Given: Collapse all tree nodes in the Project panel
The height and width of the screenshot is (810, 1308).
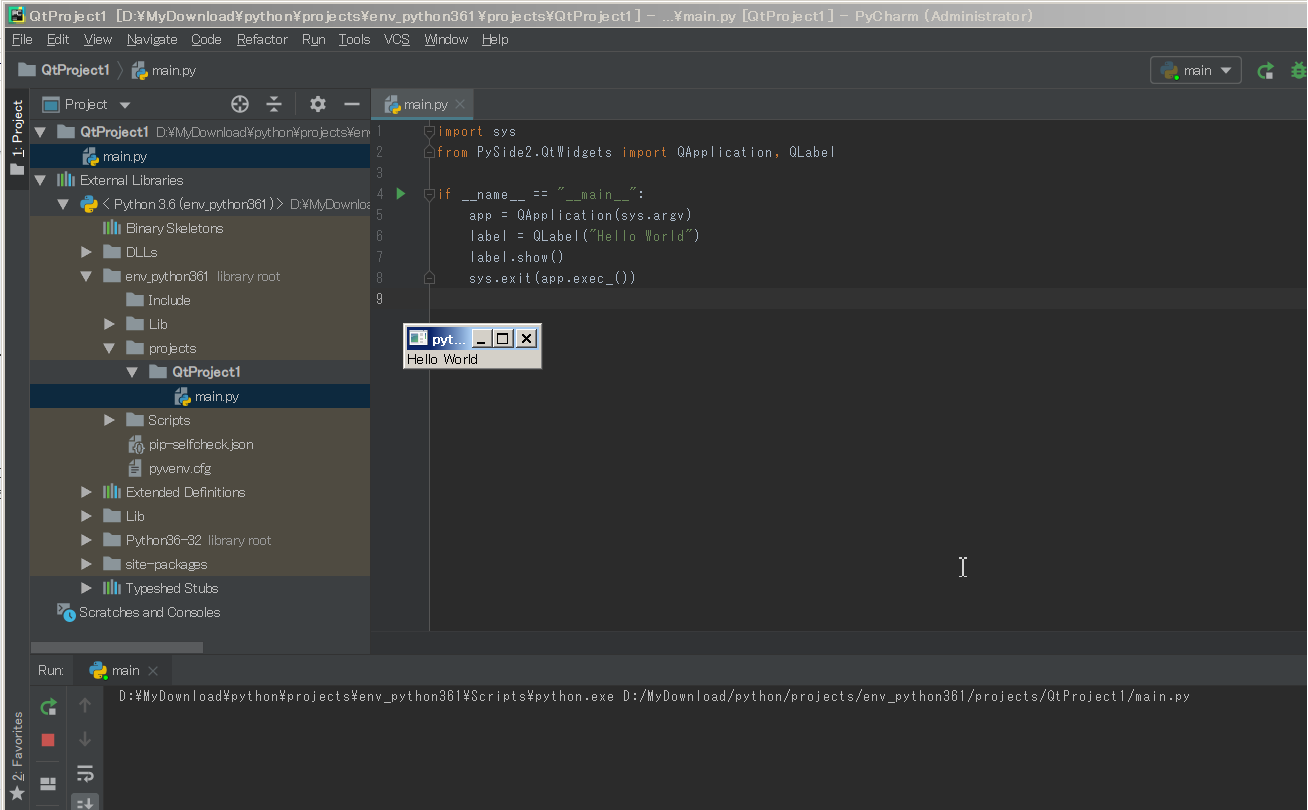Looking at the screenshot, I should (274, 104).
